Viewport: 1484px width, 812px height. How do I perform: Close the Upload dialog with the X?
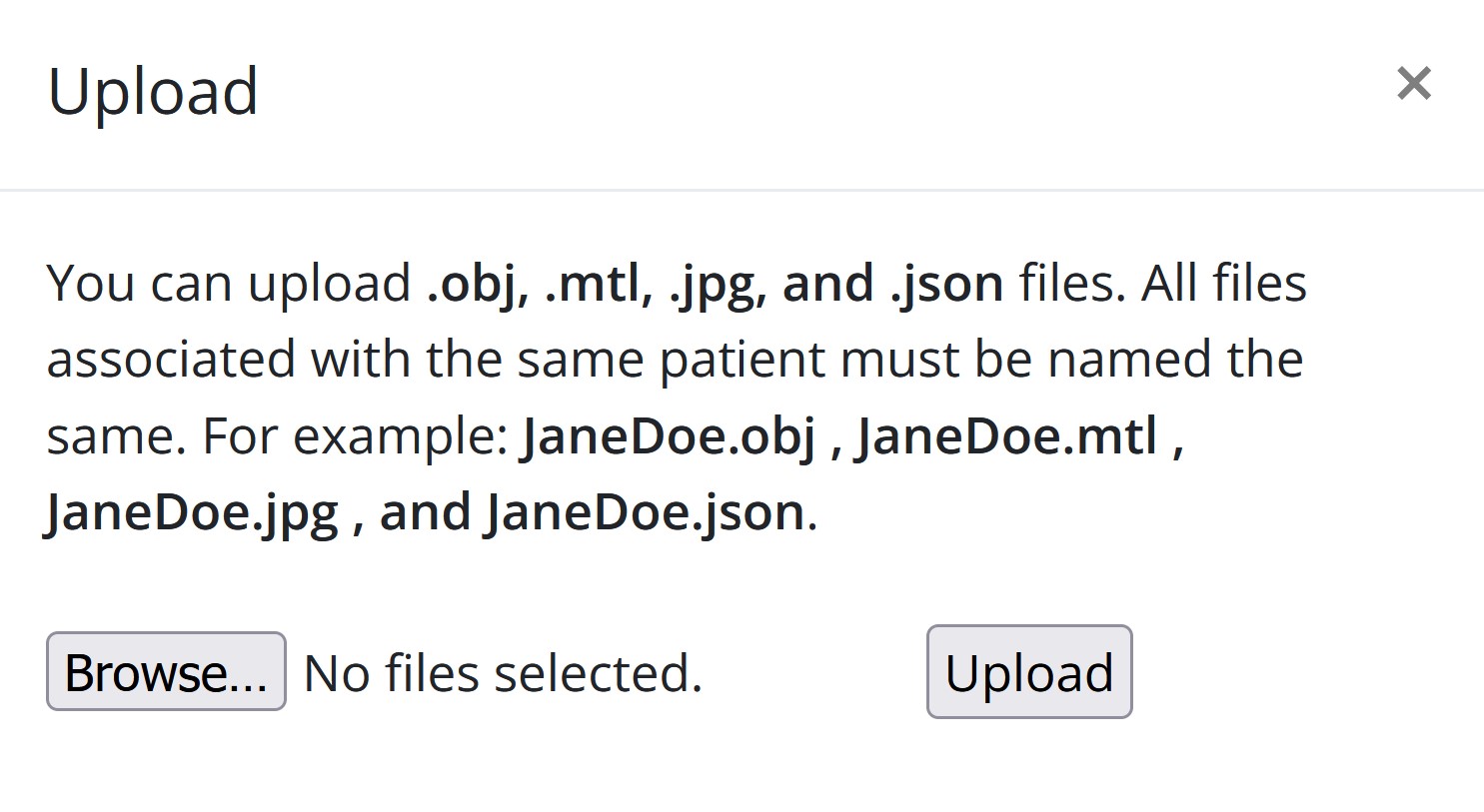coord(1414,84)
